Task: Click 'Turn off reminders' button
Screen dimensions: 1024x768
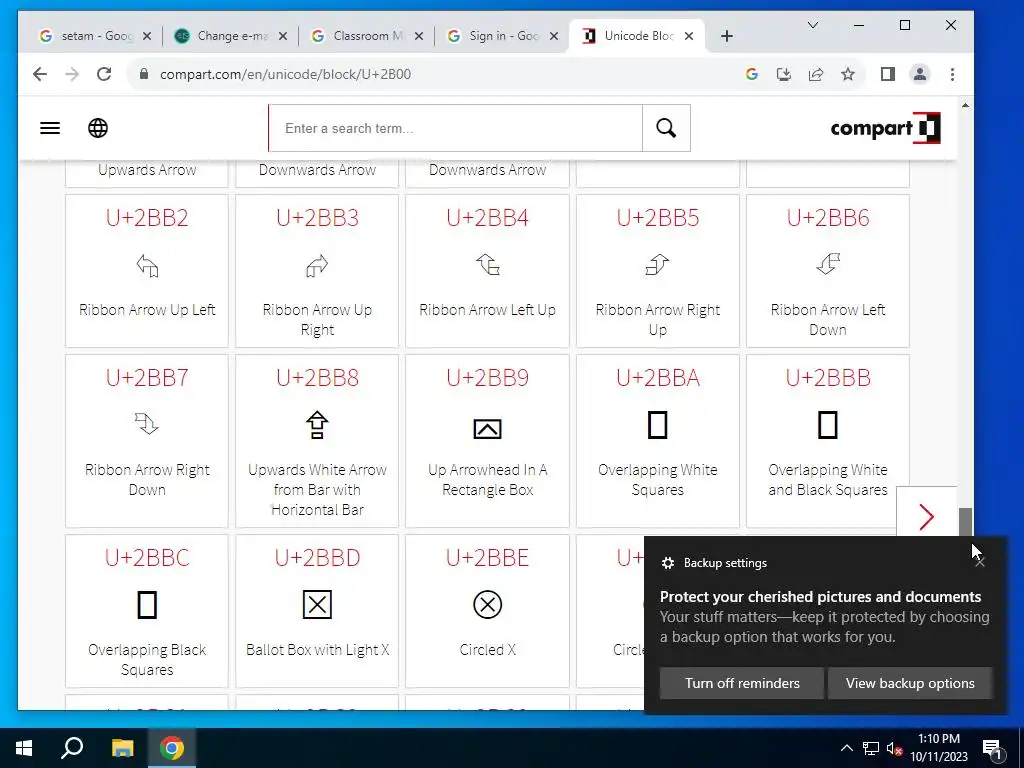Action: click(742, 683)
